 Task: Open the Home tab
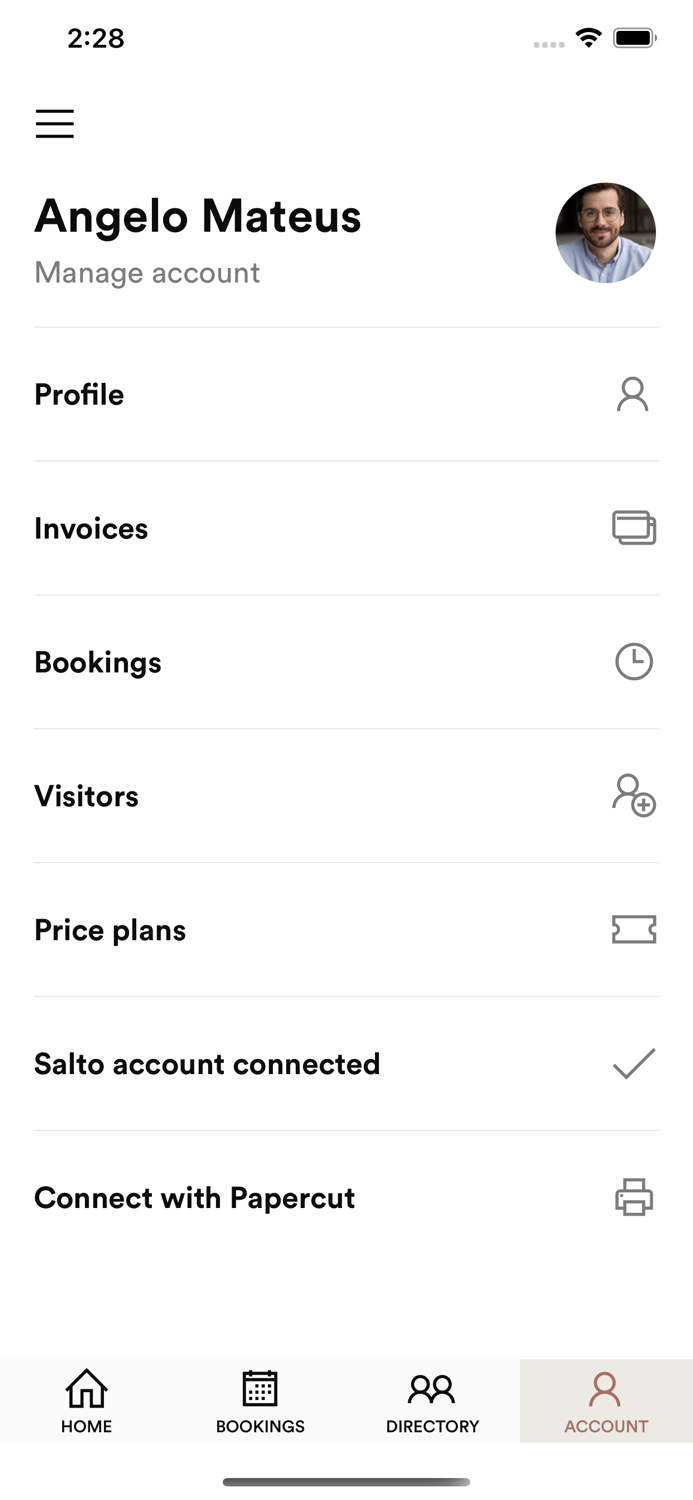(87, 1401)
